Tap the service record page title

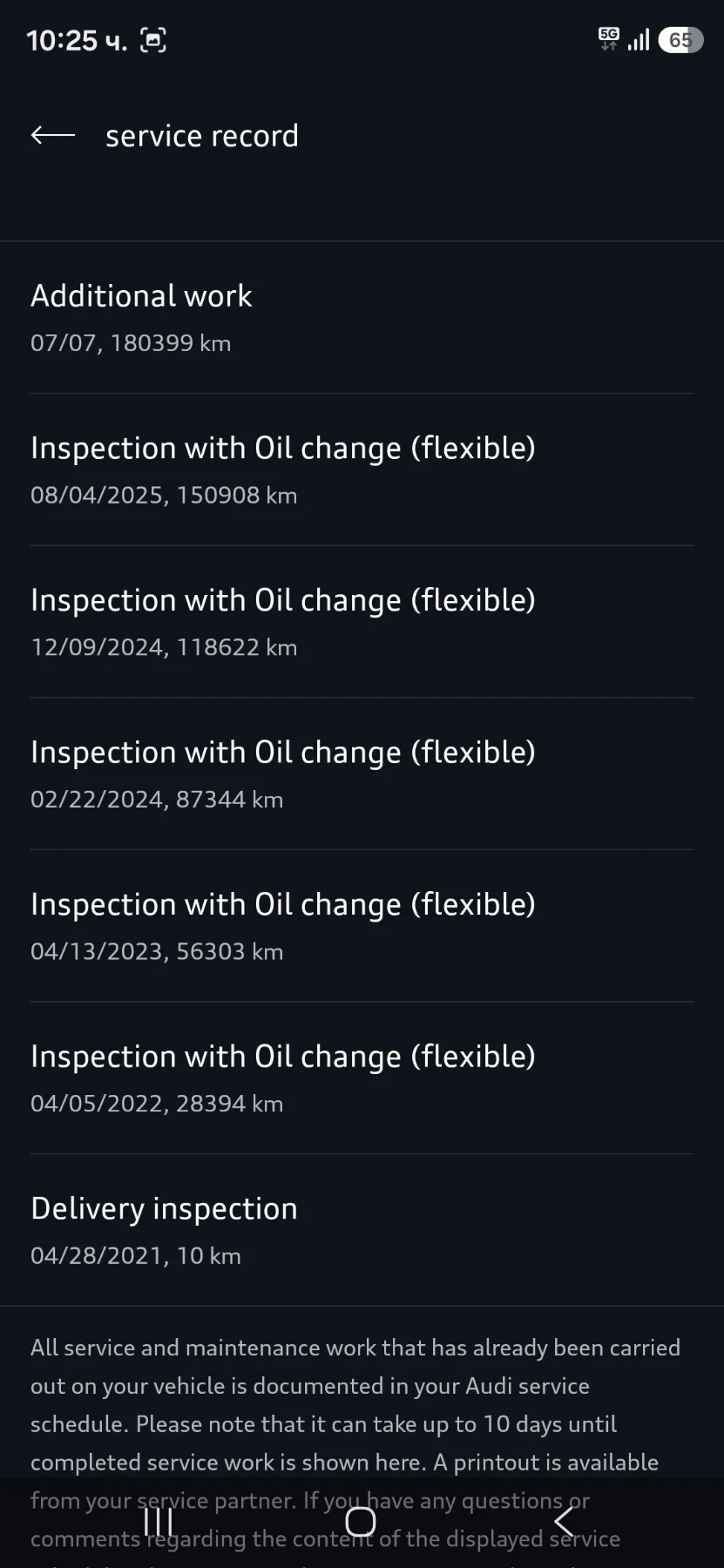pos(202,136)
